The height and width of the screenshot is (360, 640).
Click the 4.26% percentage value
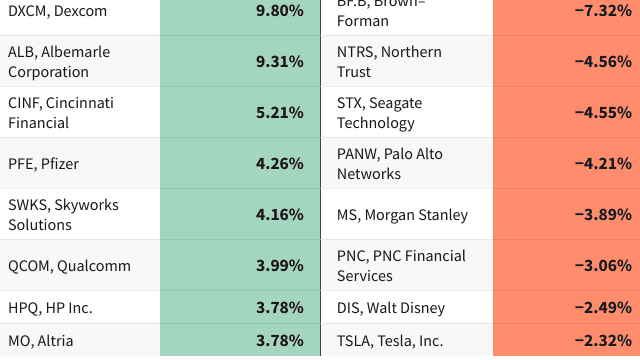tap(280, 164)
